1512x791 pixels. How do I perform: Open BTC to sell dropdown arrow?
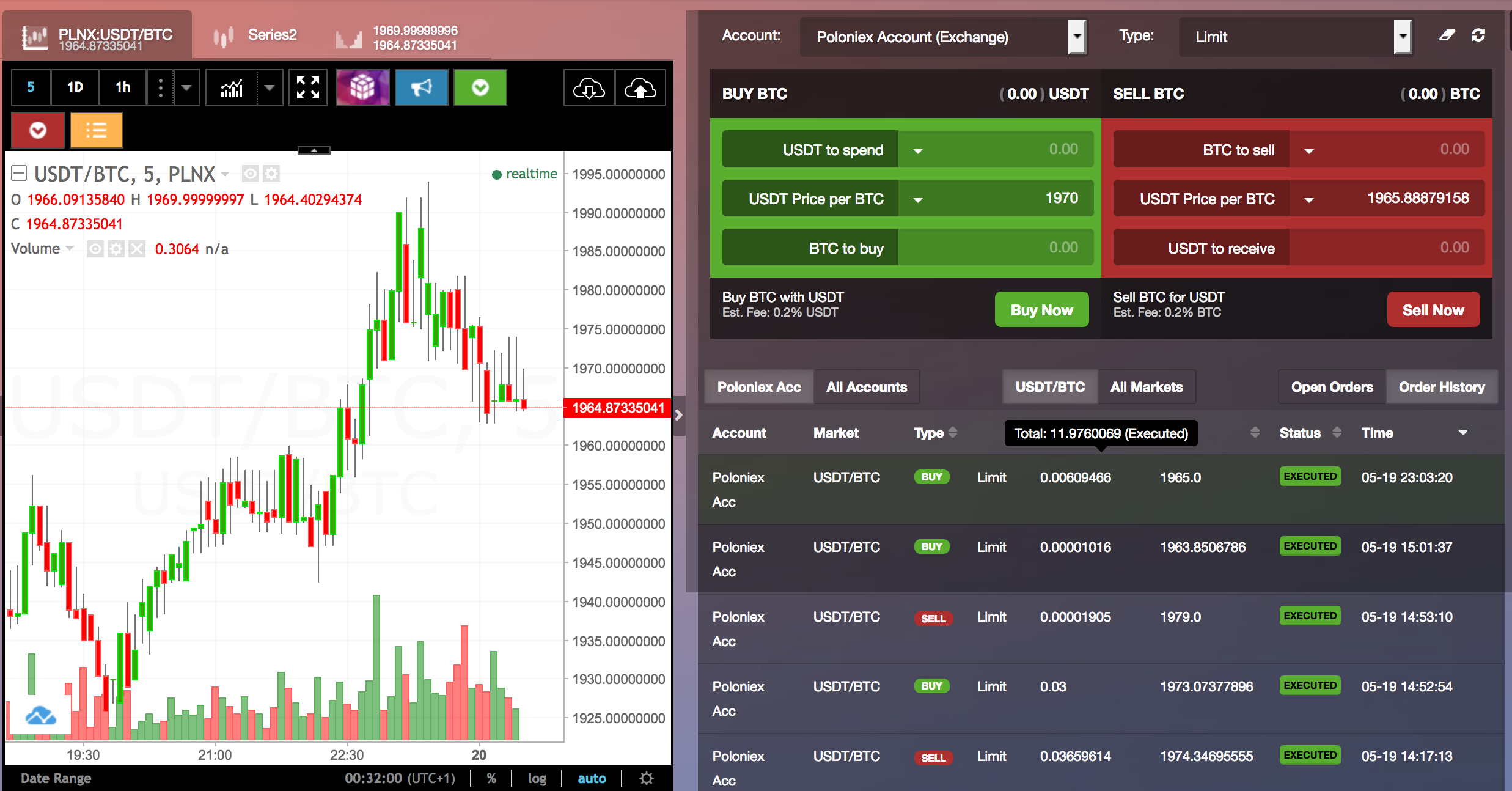(x=1309, y=150)
